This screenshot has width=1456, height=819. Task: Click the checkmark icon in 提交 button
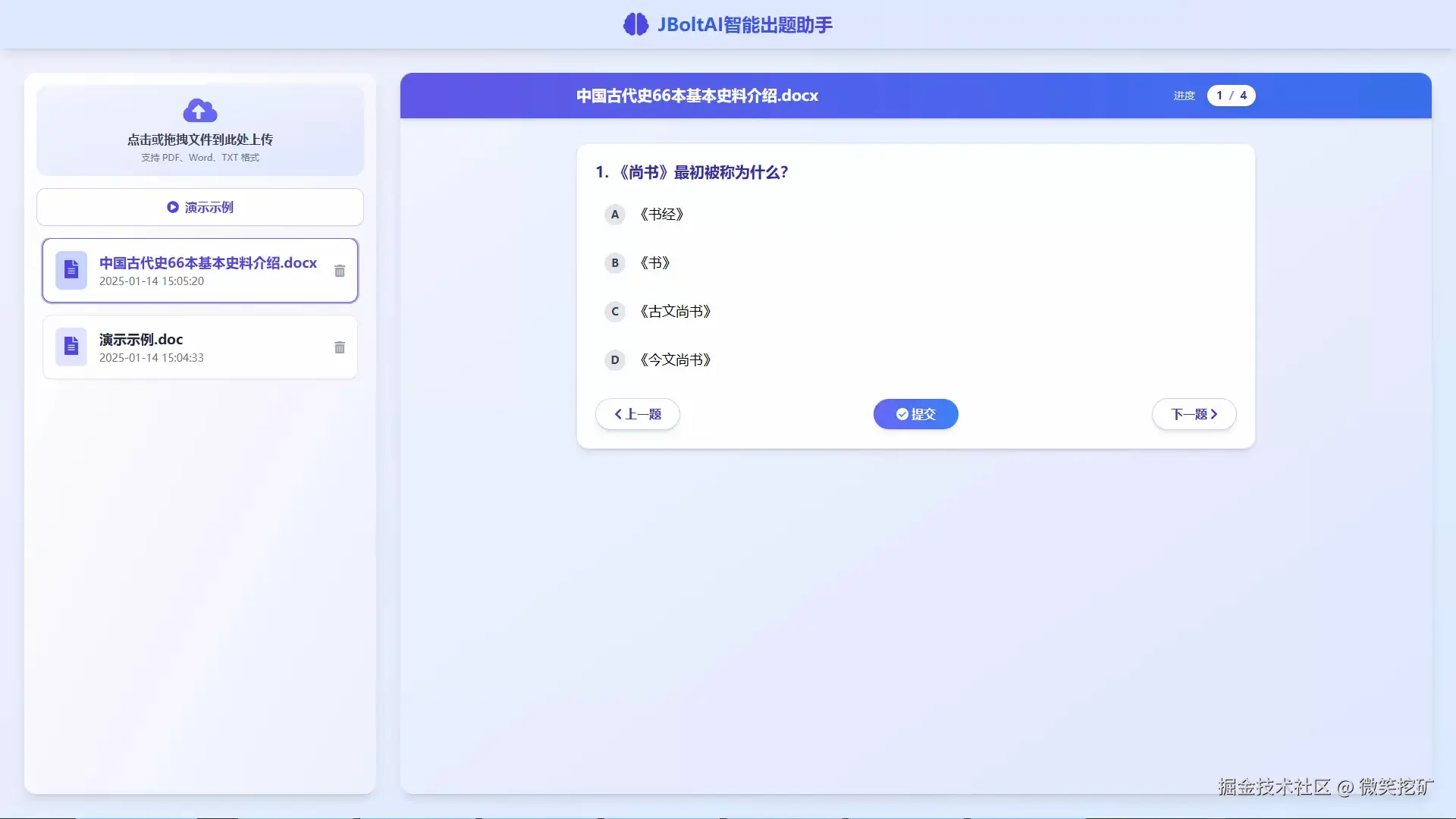902,414
